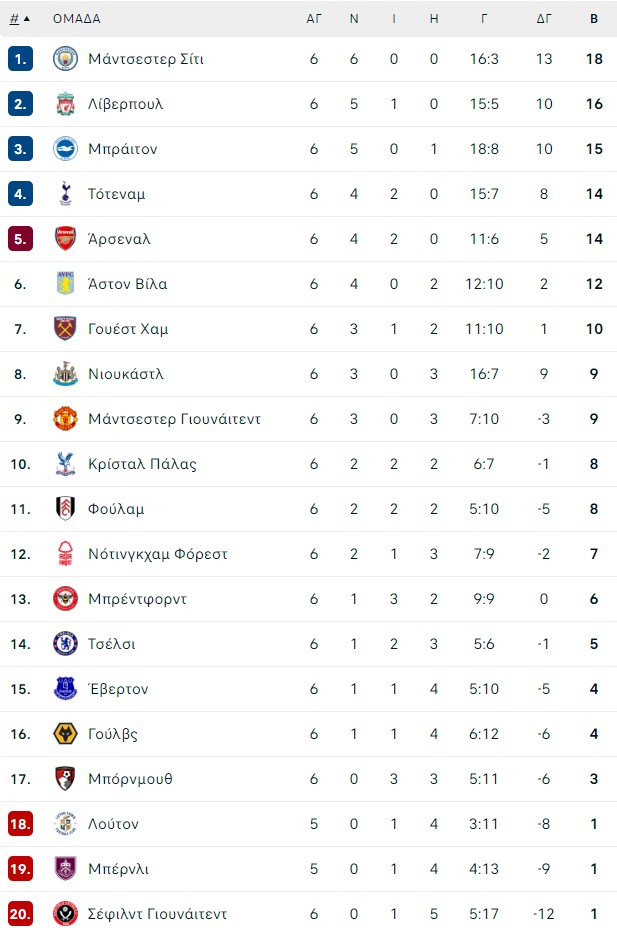Select the Chelsea club crest
Screen dimensions: 617x928
[x=65, y=644]
